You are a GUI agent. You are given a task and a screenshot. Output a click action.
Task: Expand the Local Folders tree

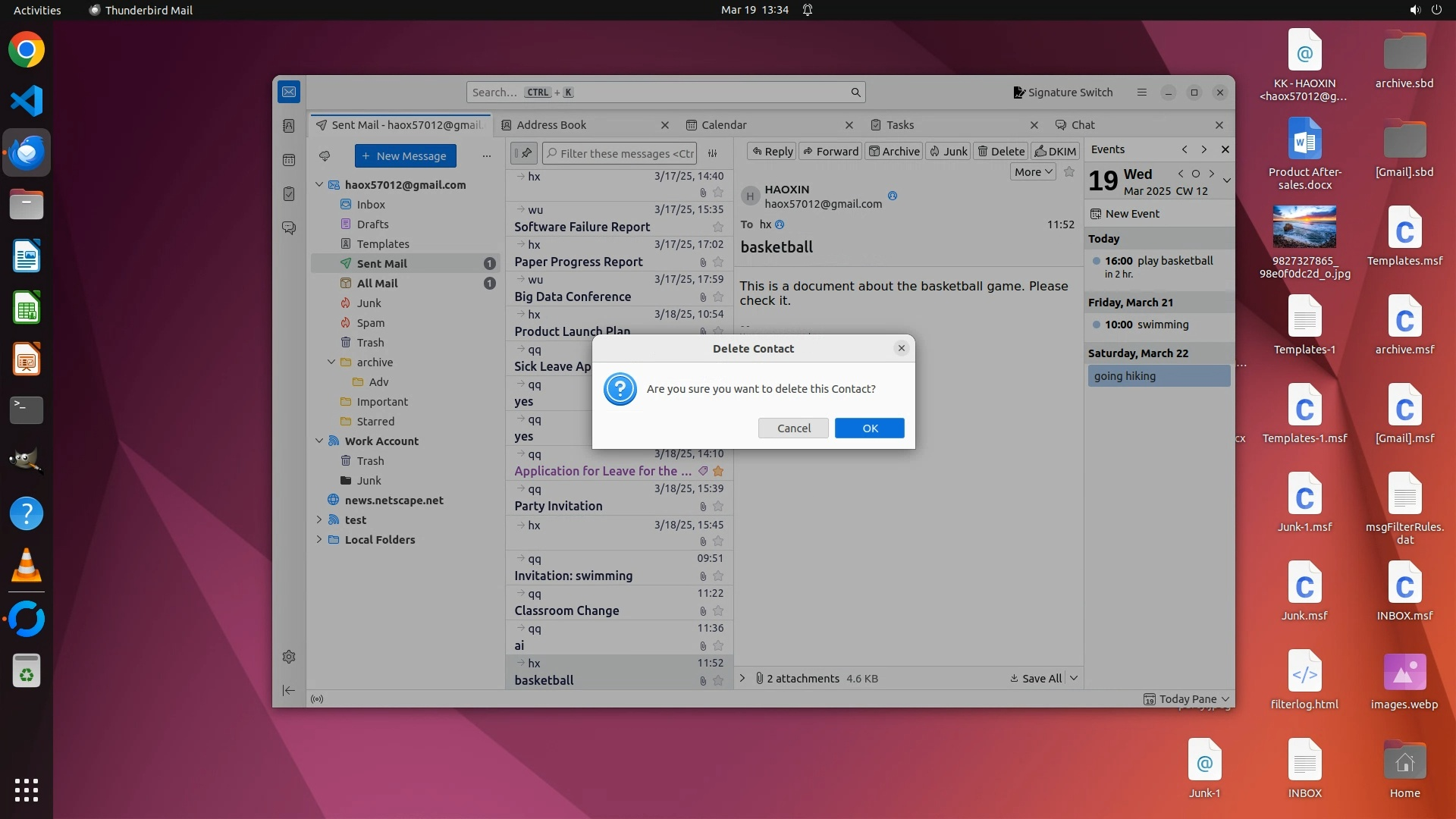tap(319, 540)
